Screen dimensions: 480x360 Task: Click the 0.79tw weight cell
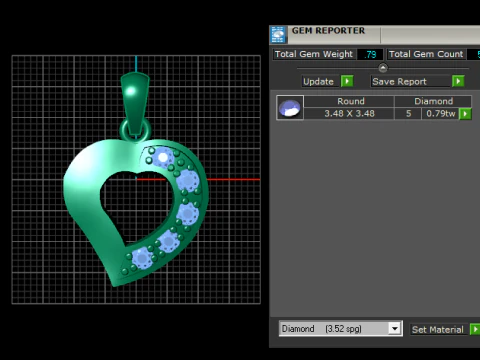(441, 114)
